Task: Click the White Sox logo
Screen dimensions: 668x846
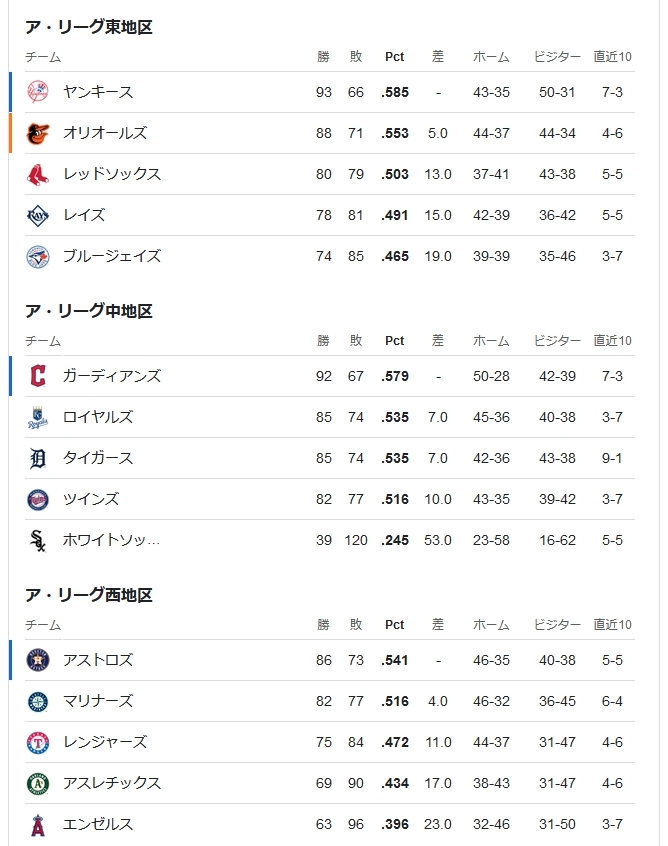Action: coord(38,540)
